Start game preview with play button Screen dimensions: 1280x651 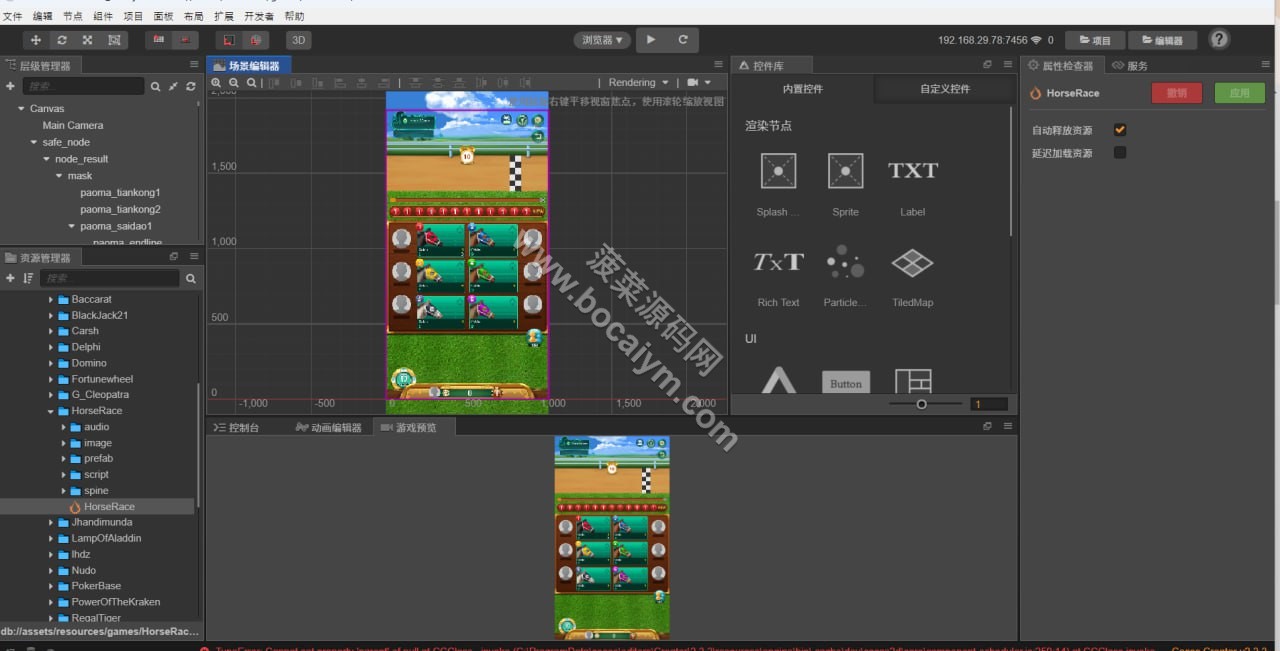(651, 40)
